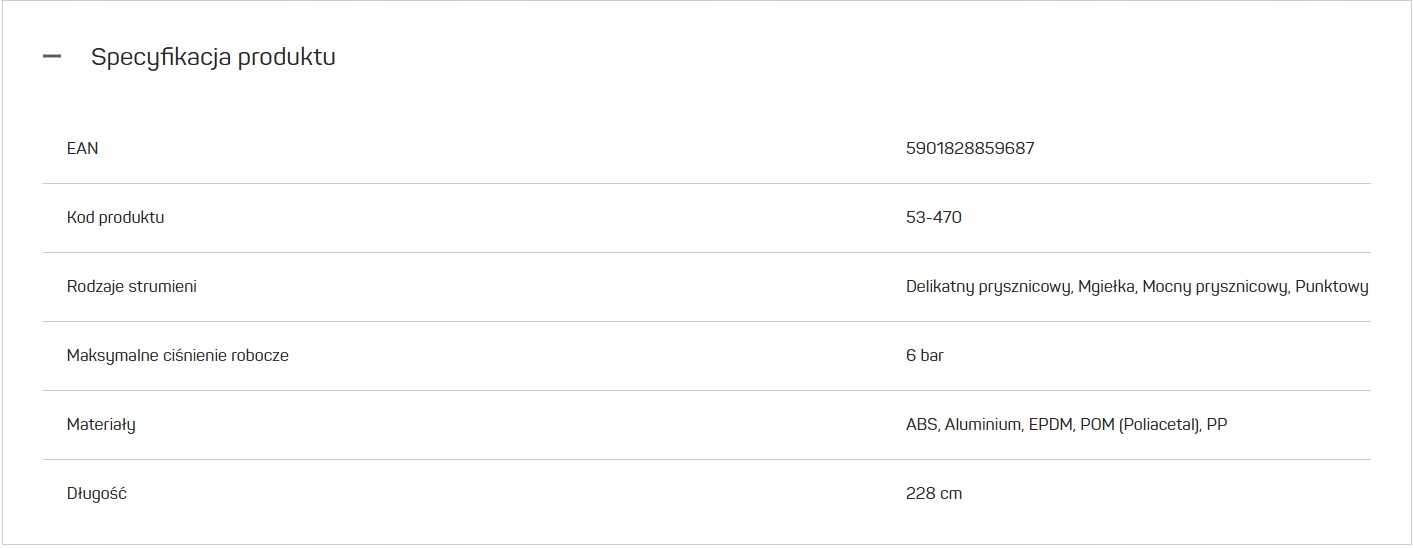Click the EAN row label
Viewport: 1413px width, 548px height.
82,148
